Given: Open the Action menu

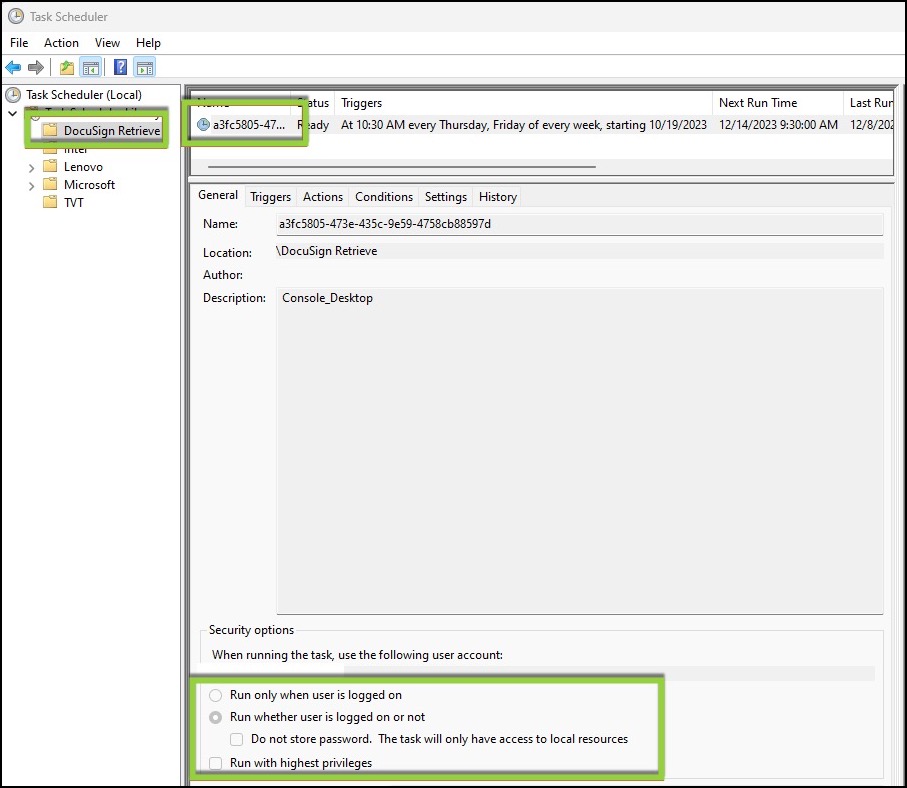Looking at the screenshot, I should [x=61, y=43].
